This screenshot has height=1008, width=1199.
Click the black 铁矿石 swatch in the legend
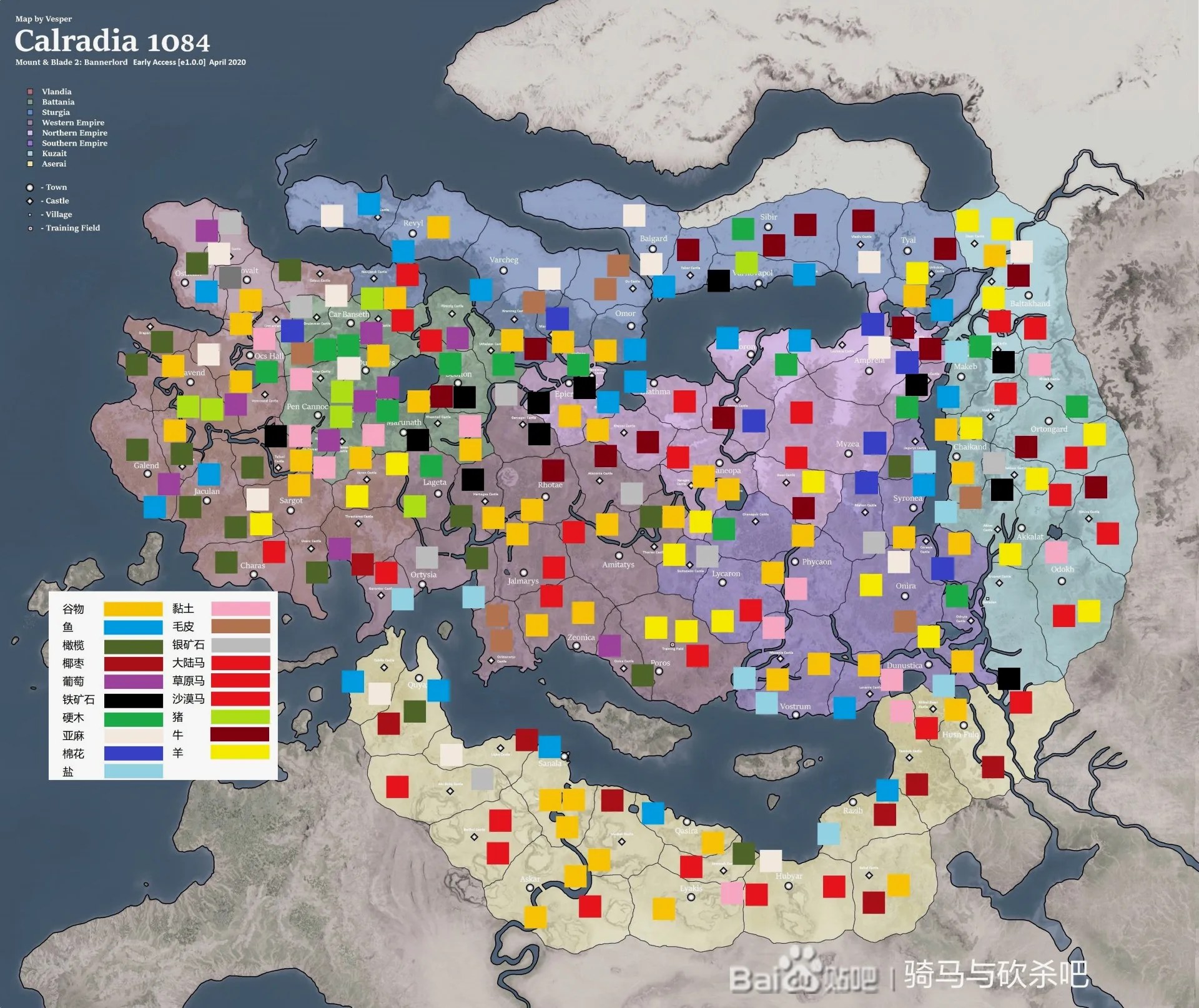(133, 700)
